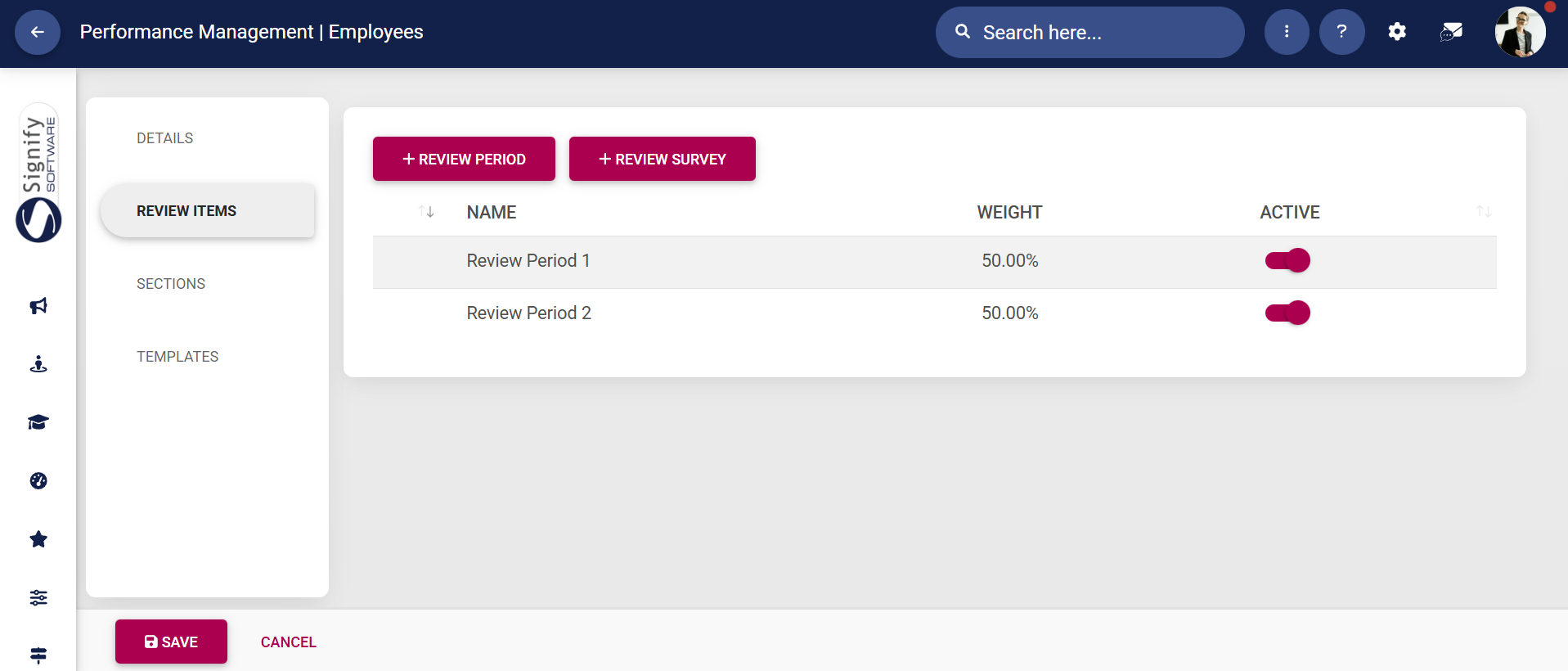Disable the Review Period 2 active toggle
This screenshot has height=671, width=1568.
[x=1287, y=313]
